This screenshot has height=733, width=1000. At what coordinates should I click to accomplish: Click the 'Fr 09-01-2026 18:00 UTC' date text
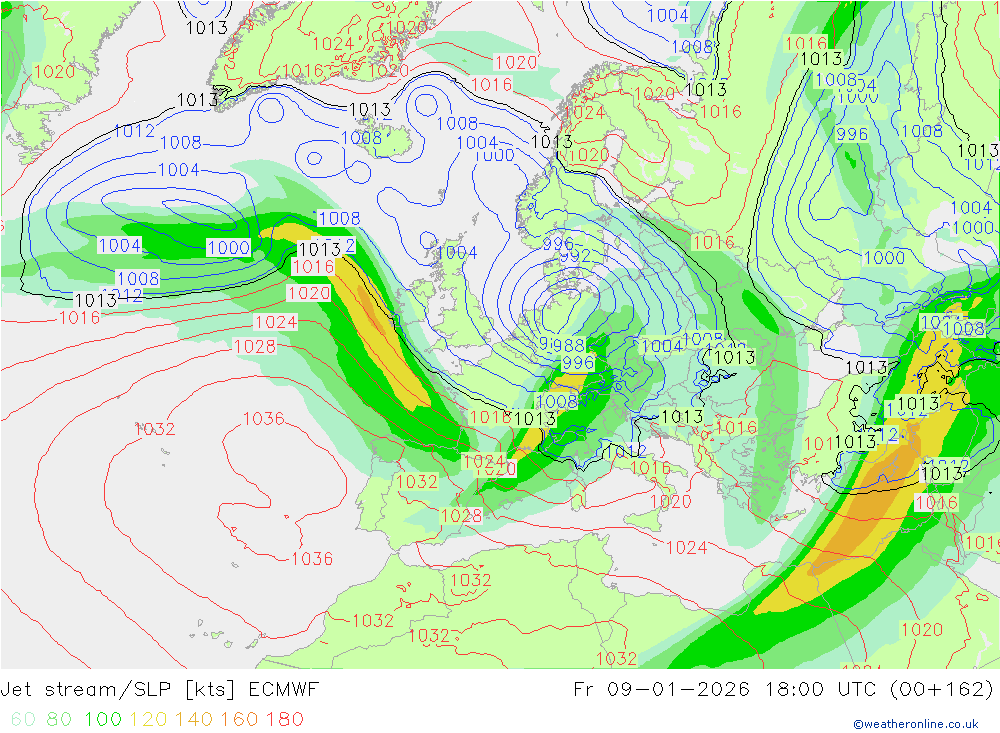(x=728, y=690)
